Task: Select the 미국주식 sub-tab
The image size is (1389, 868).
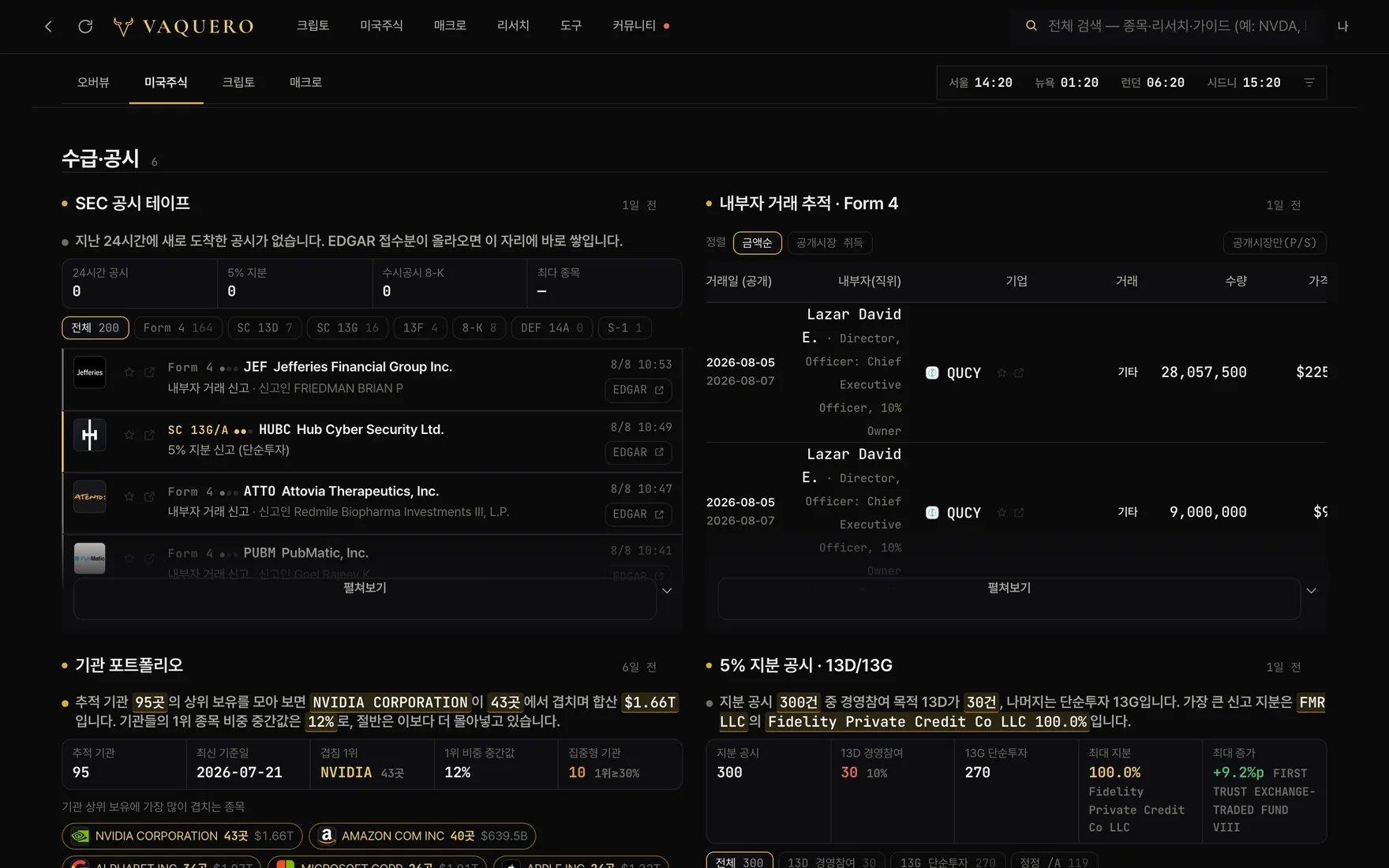Action: tap(166, 83)
